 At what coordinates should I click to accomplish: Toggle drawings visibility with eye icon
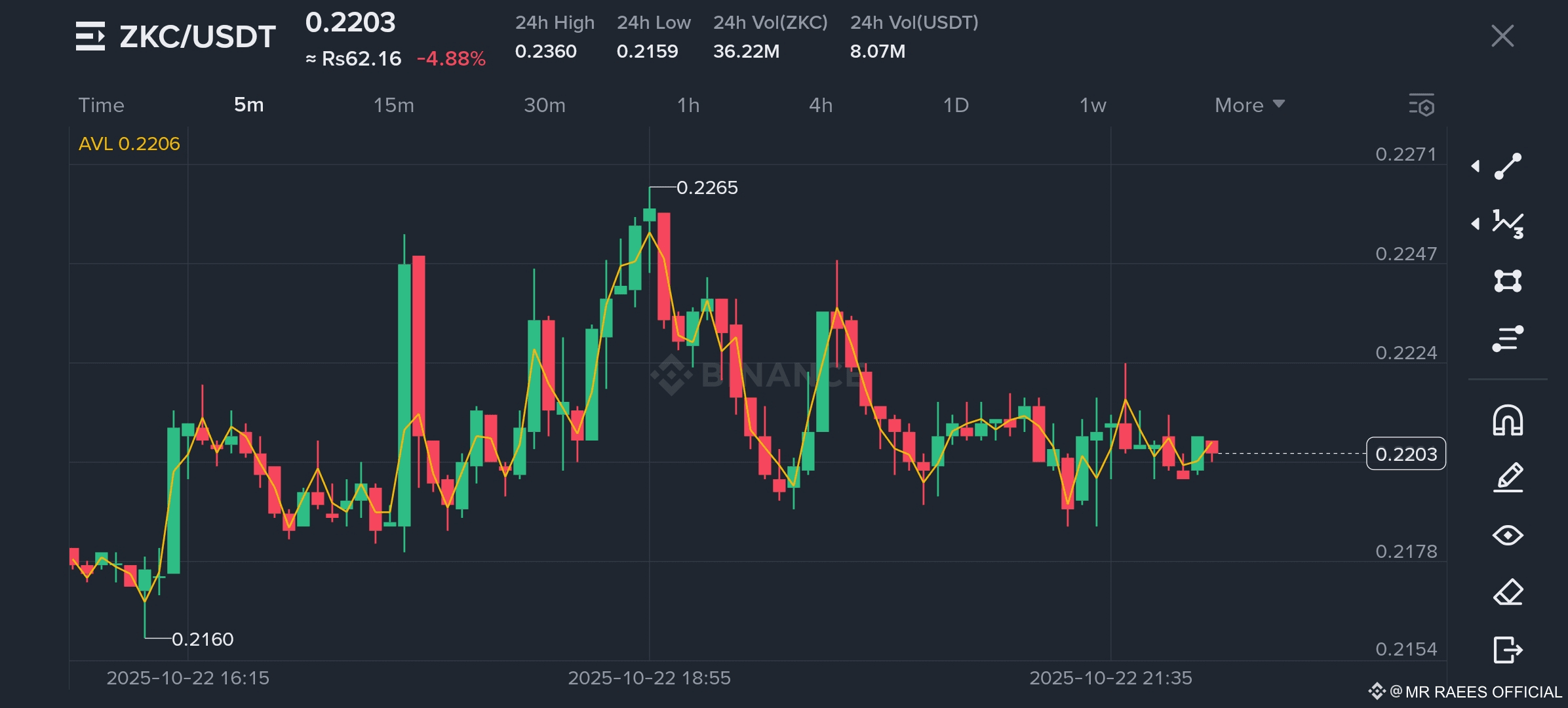[x=1508, y=536]
